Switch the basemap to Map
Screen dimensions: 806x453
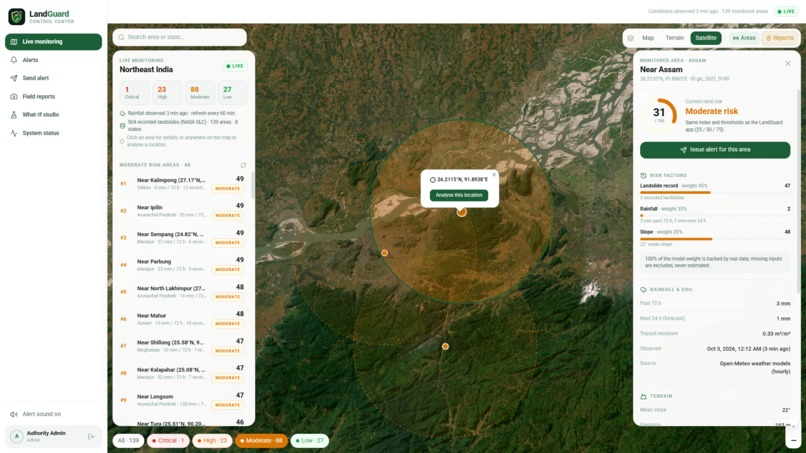coord(648,38)
